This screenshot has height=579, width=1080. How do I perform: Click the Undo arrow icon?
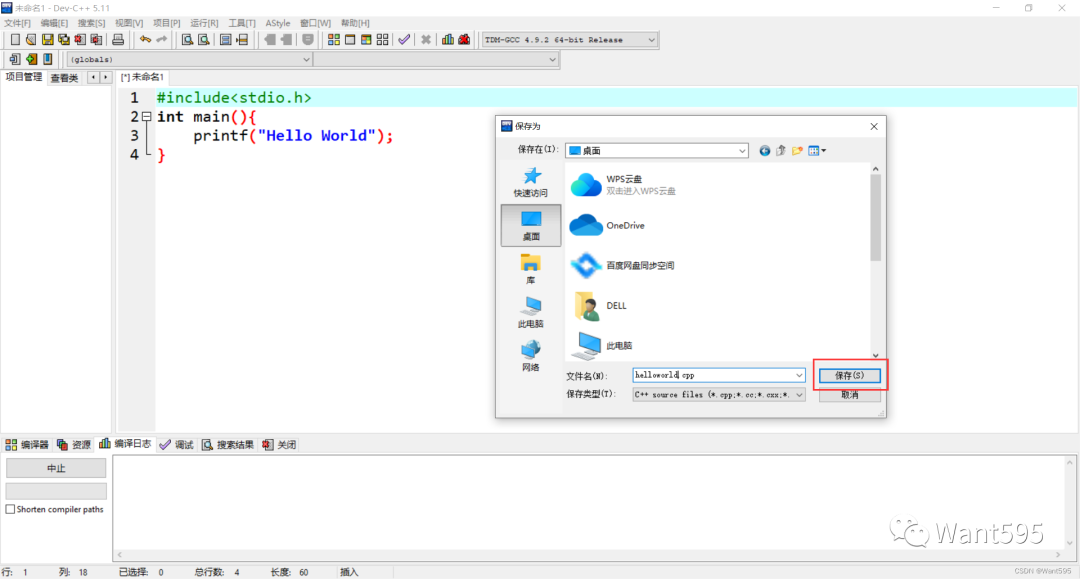[x=145, y=40]
